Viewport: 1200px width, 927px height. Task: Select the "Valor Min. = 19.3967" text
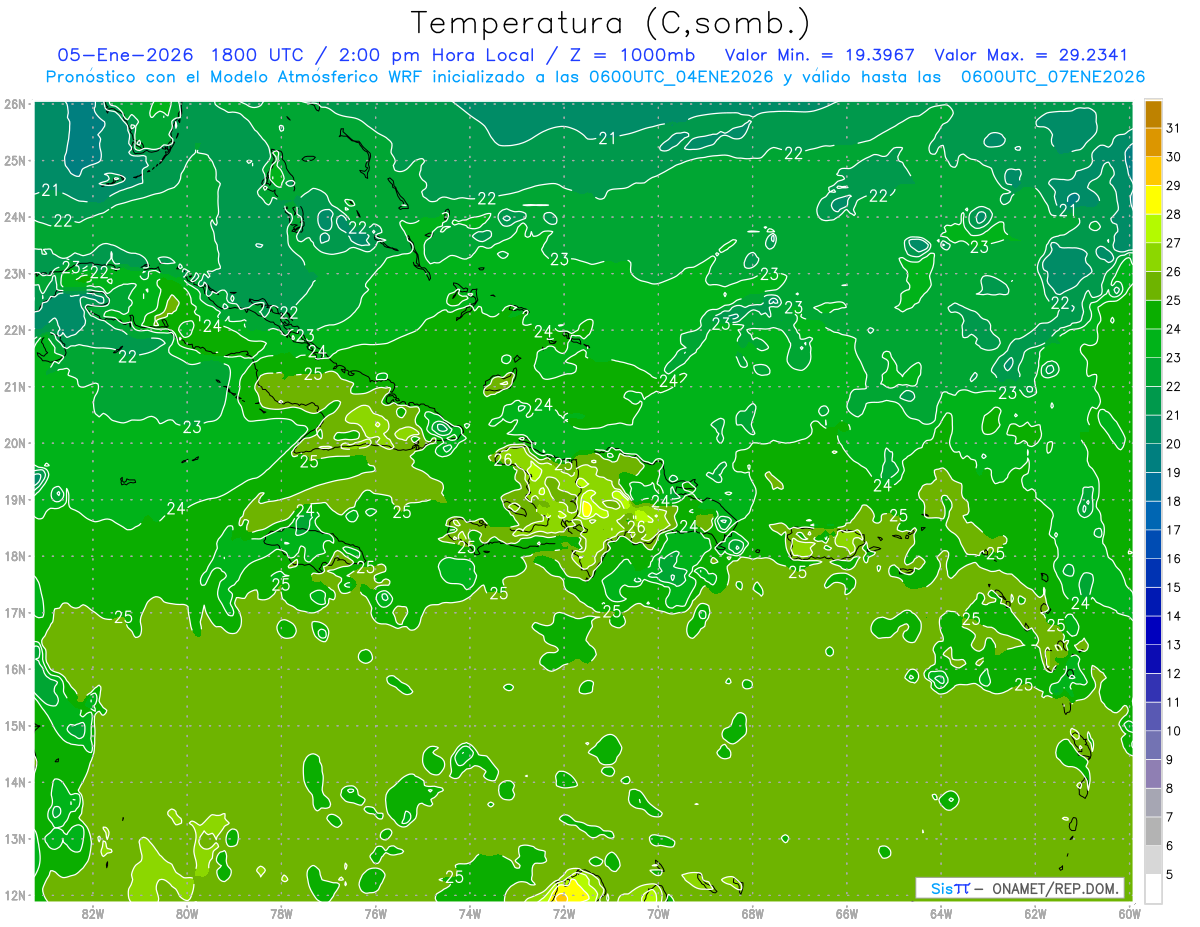click(x=820, y=55)
